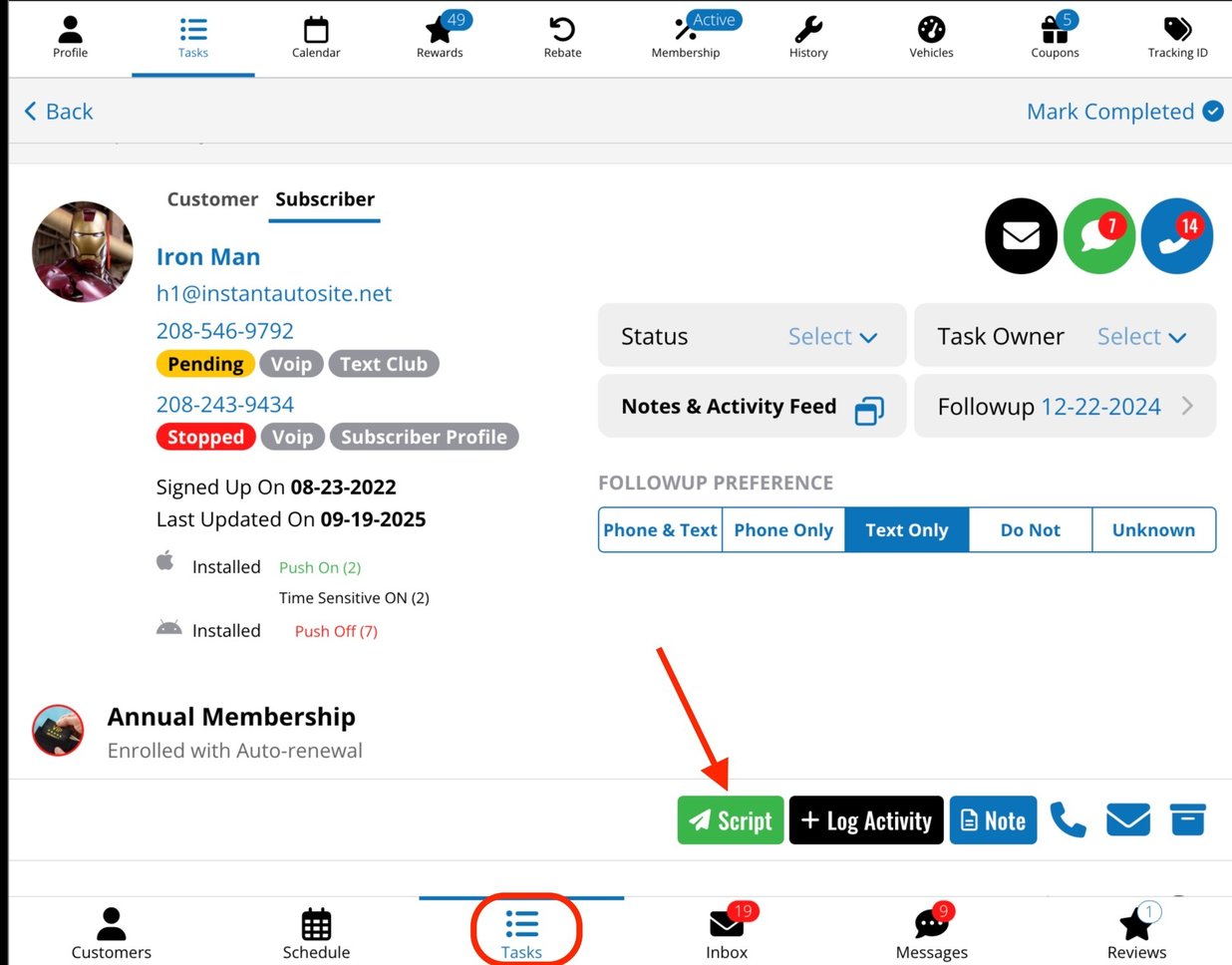Image resolution: width=1232 pixels, height=965 pixels.
Task: Click the black email envelope circle icon
Action: (x=1021, y=236)
